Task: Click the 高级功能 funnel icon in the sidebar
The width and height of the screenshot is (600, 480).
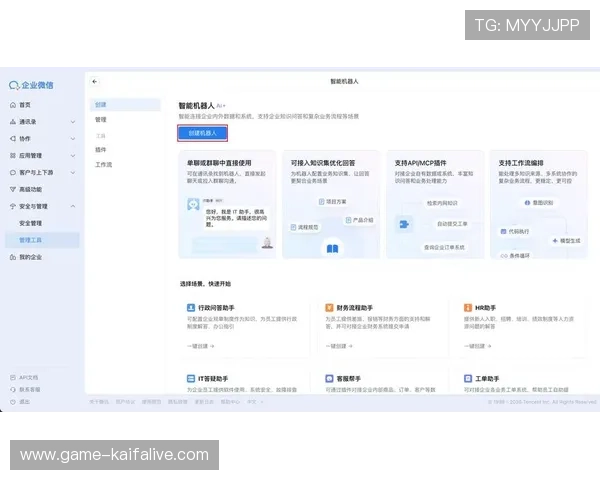Action: tap(13, 189)
